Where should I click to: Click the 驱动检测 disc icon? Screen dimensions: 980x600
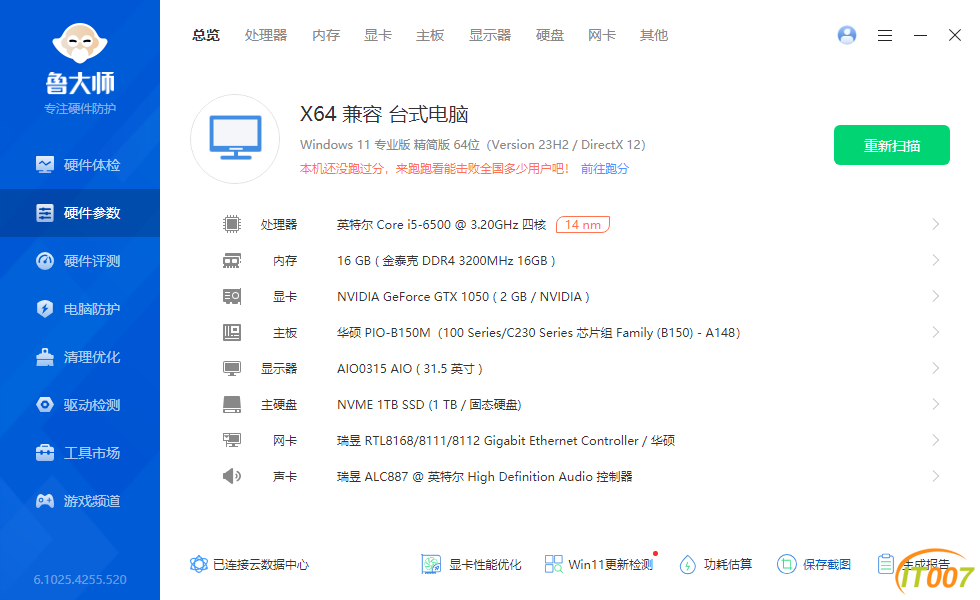tap(45, 405)
